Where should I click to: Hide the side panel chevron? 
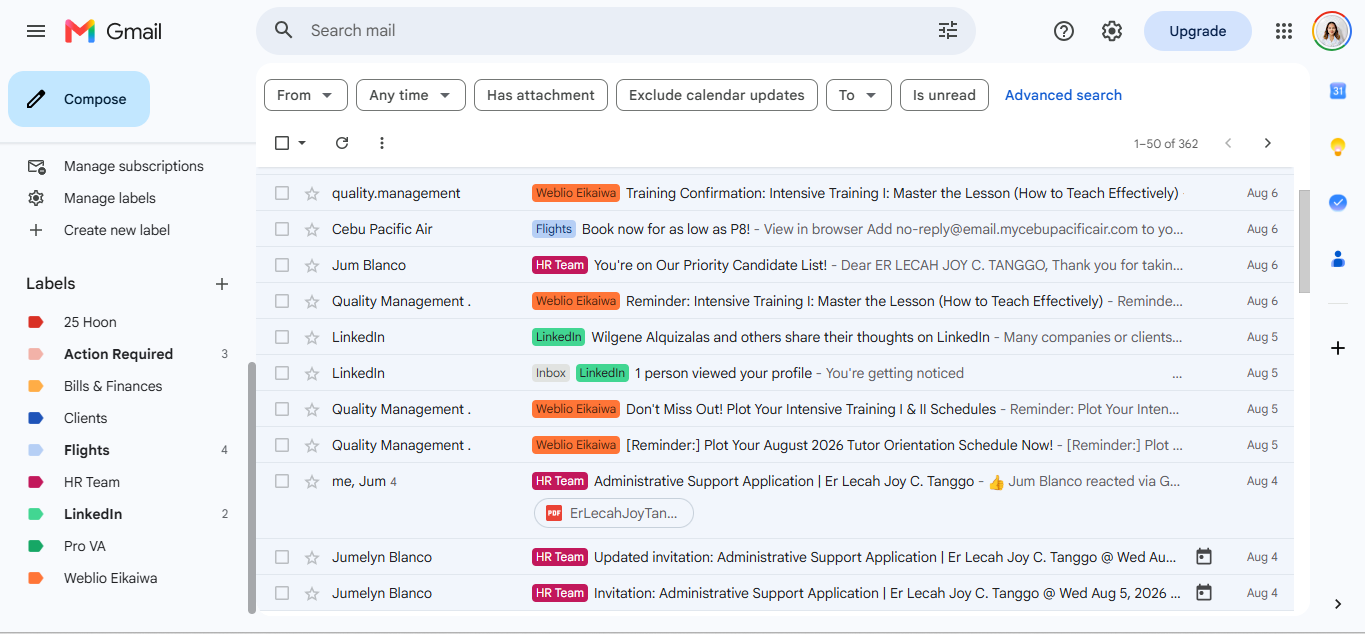pyautogui.click(x=1338, y=604)
